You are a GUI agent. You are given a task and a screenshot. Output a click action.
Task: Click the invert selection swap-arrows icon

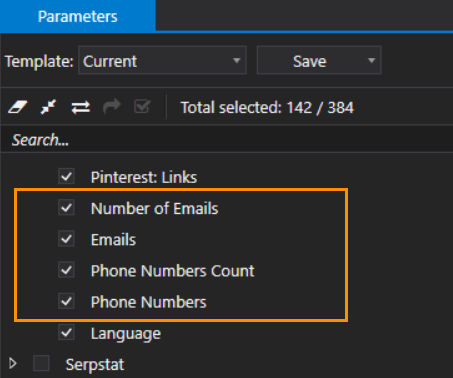(80, 107)
